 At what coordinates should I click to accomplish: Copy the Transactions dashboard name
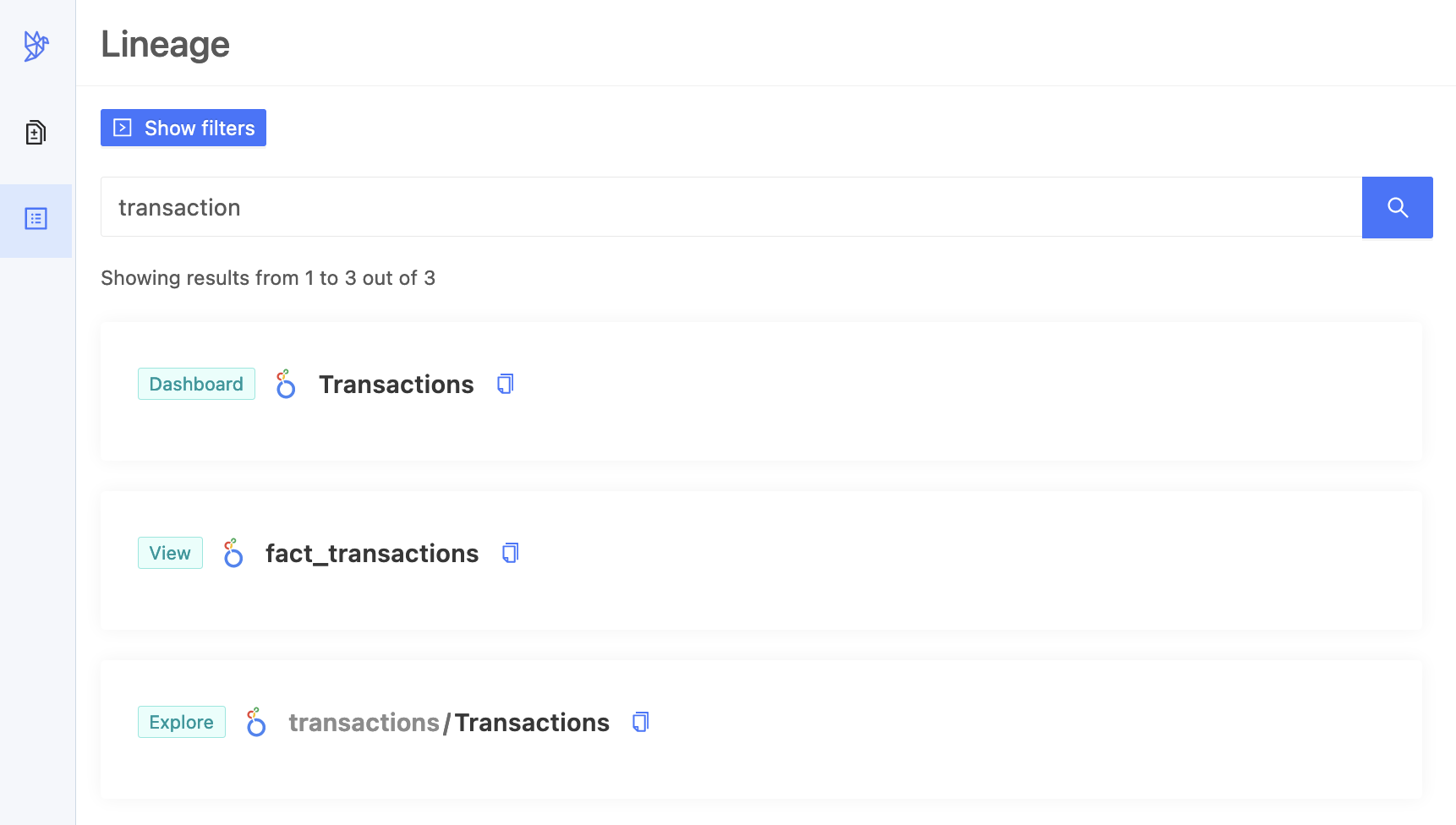point(505,384)
